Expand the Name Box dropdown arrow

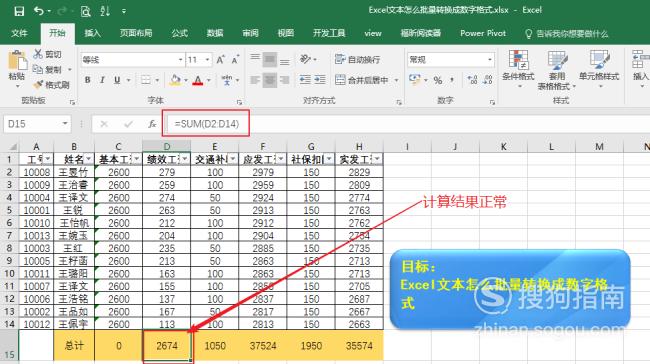tap(65, 124)
